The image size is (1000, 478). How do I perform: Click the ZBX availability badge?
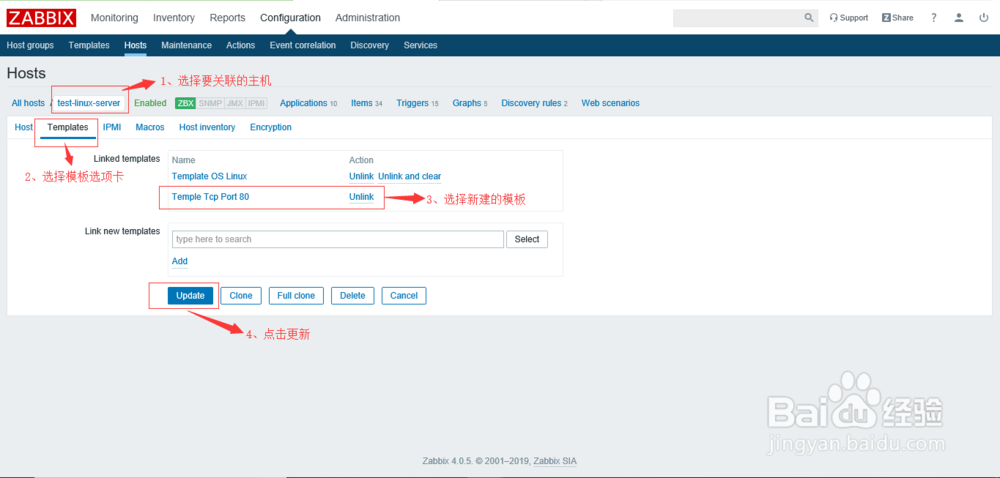[x=186, y=103]
